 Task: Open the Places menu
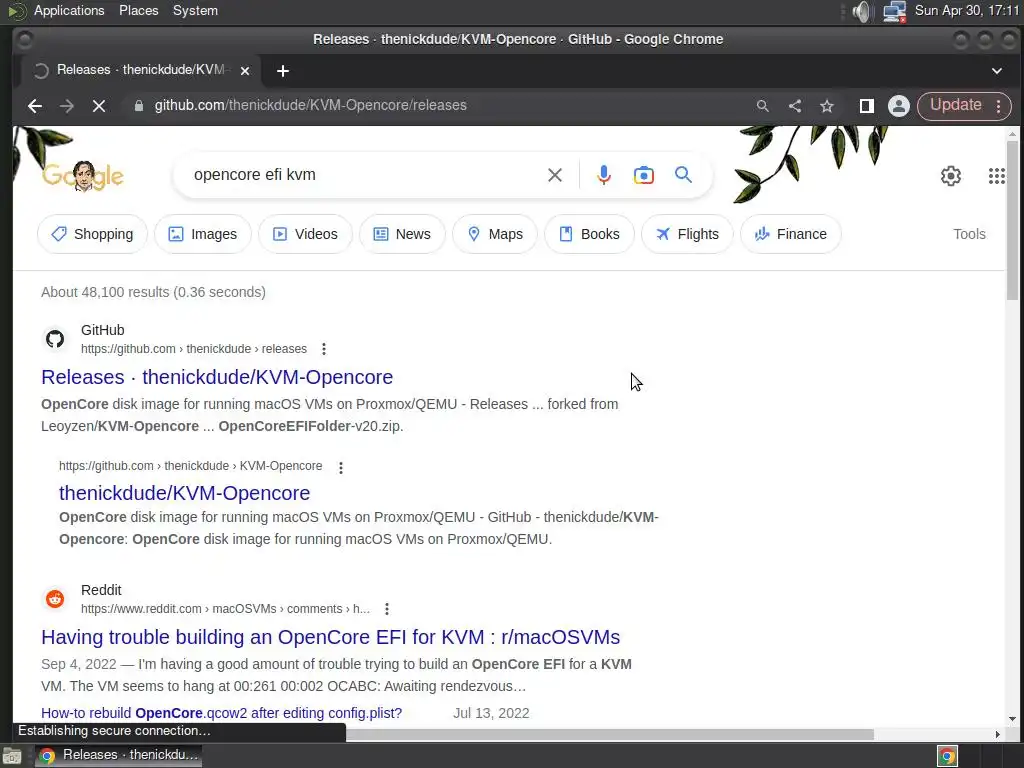[138, 10]
